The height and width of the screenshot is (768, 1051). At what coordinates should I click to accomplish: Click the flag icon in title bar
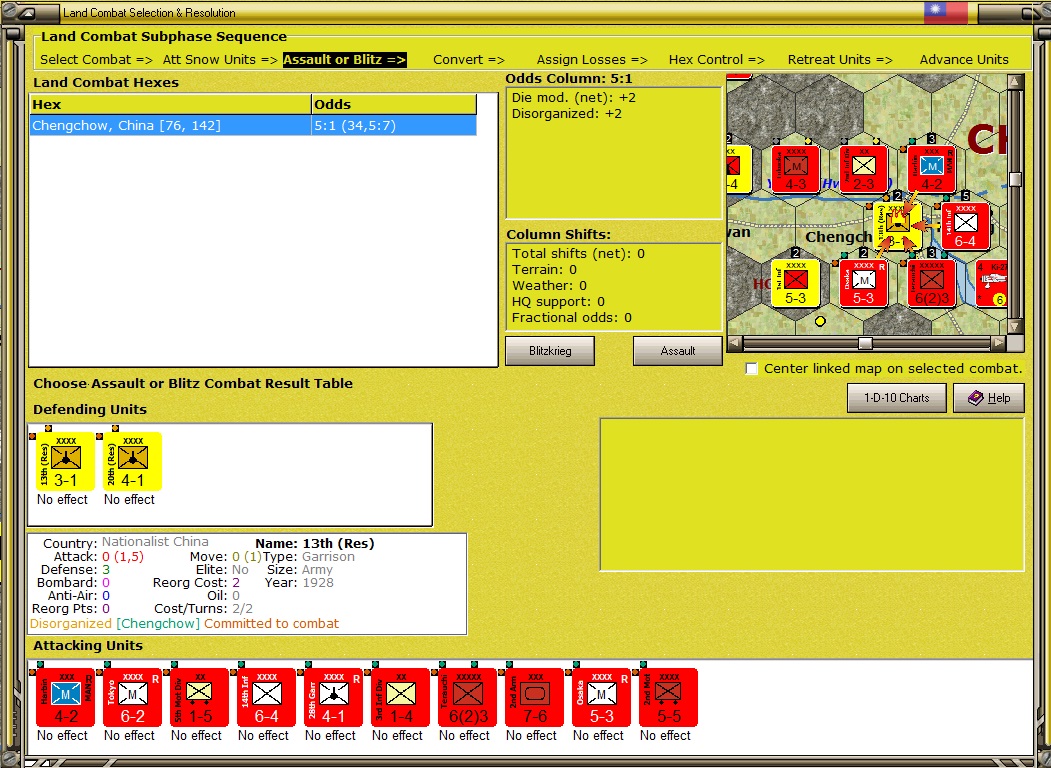[x=946, y=11]
